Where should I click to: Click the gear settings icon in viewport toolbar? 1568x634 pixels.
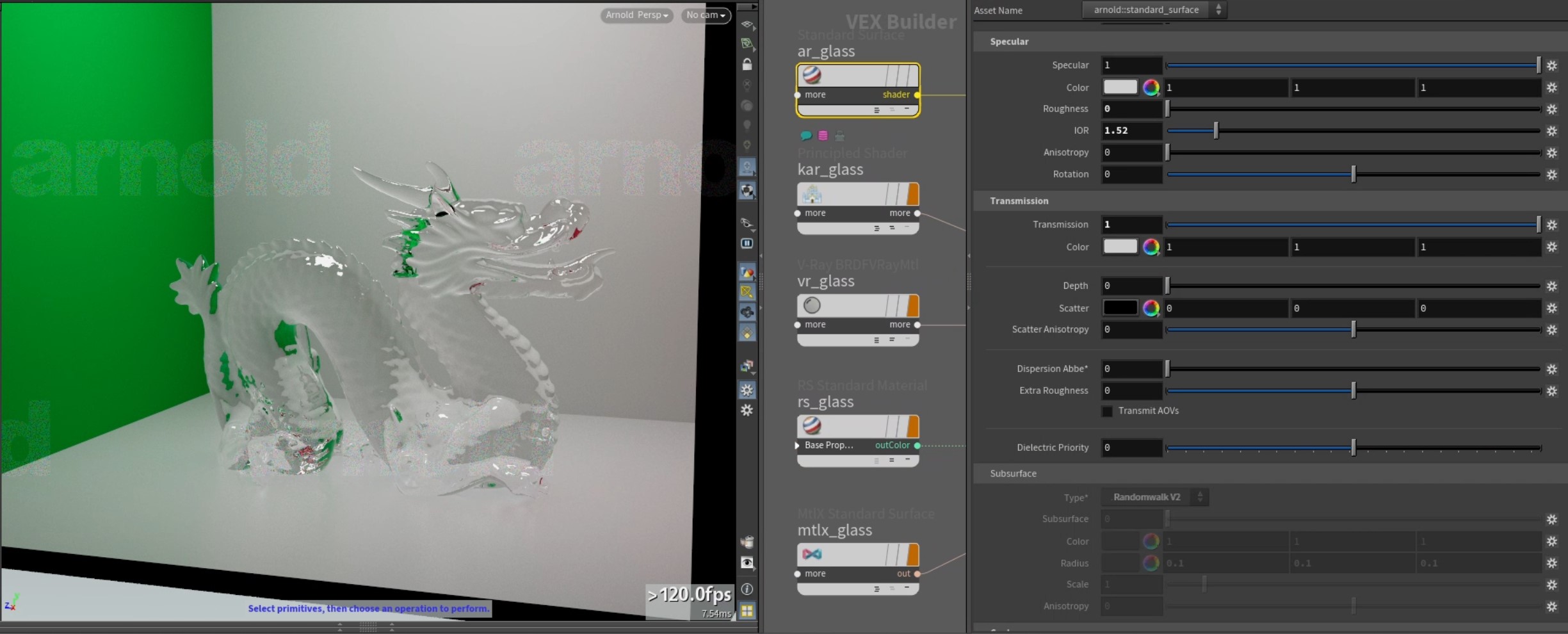747,390
